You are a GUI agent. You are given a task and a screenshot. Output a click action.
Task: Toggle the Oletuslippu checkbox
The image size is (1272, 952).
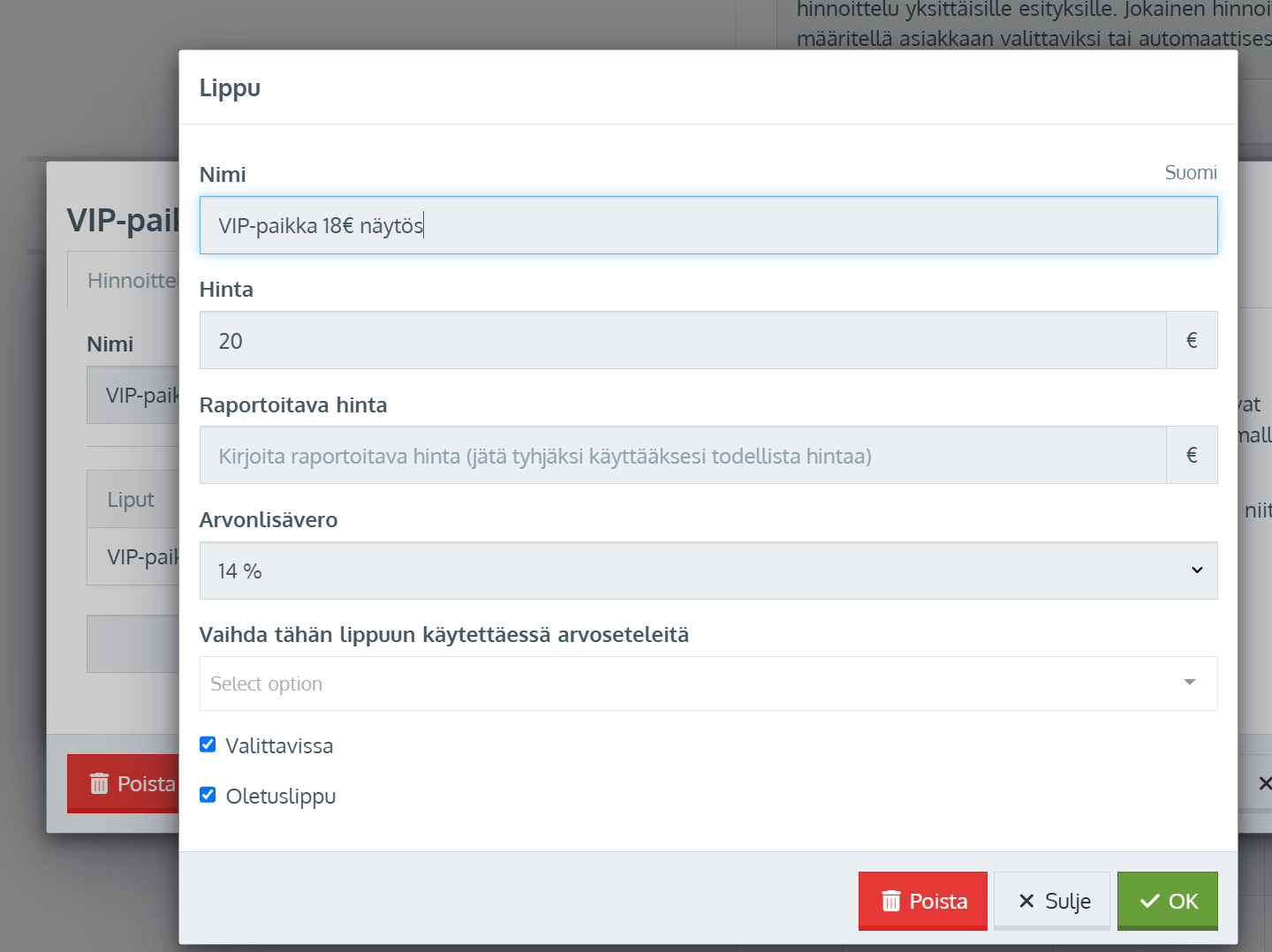click(x=208, y=795)
